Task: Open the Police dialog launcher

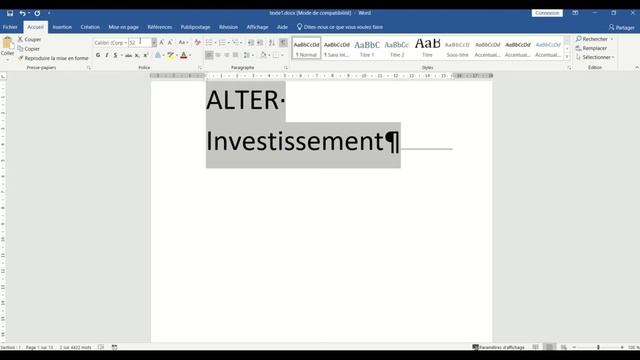Action: [200, 68]
